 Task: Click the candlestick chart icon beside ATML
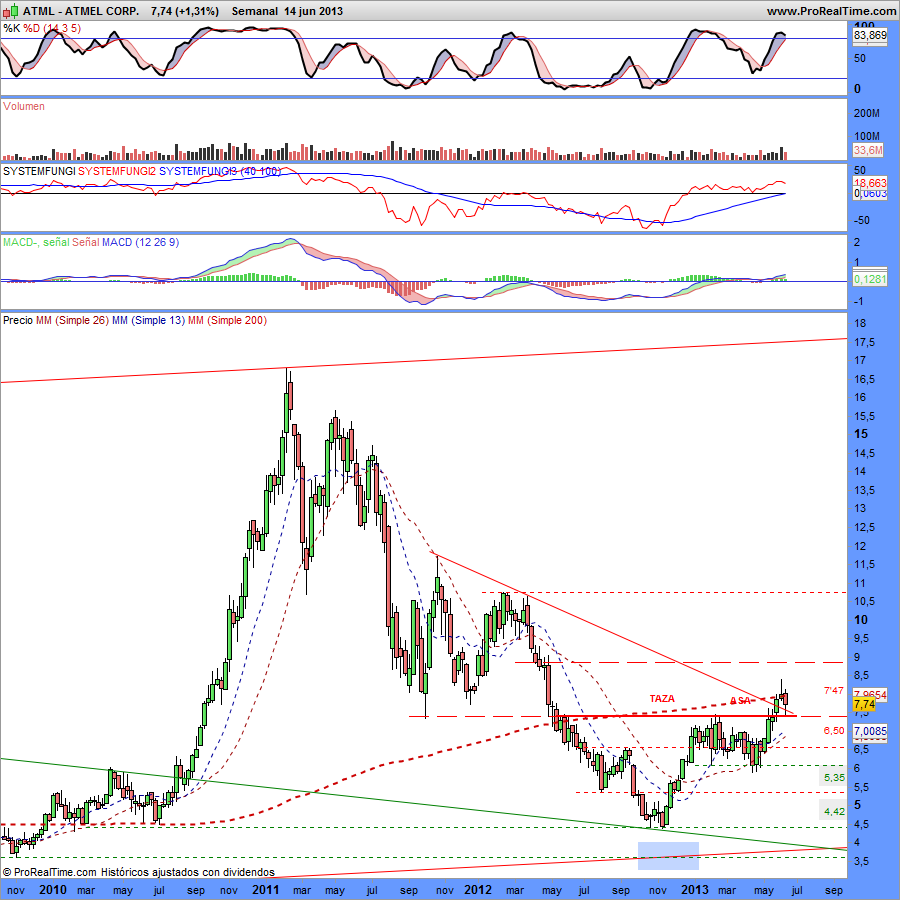pyautogui.click(x=11, y=11)
